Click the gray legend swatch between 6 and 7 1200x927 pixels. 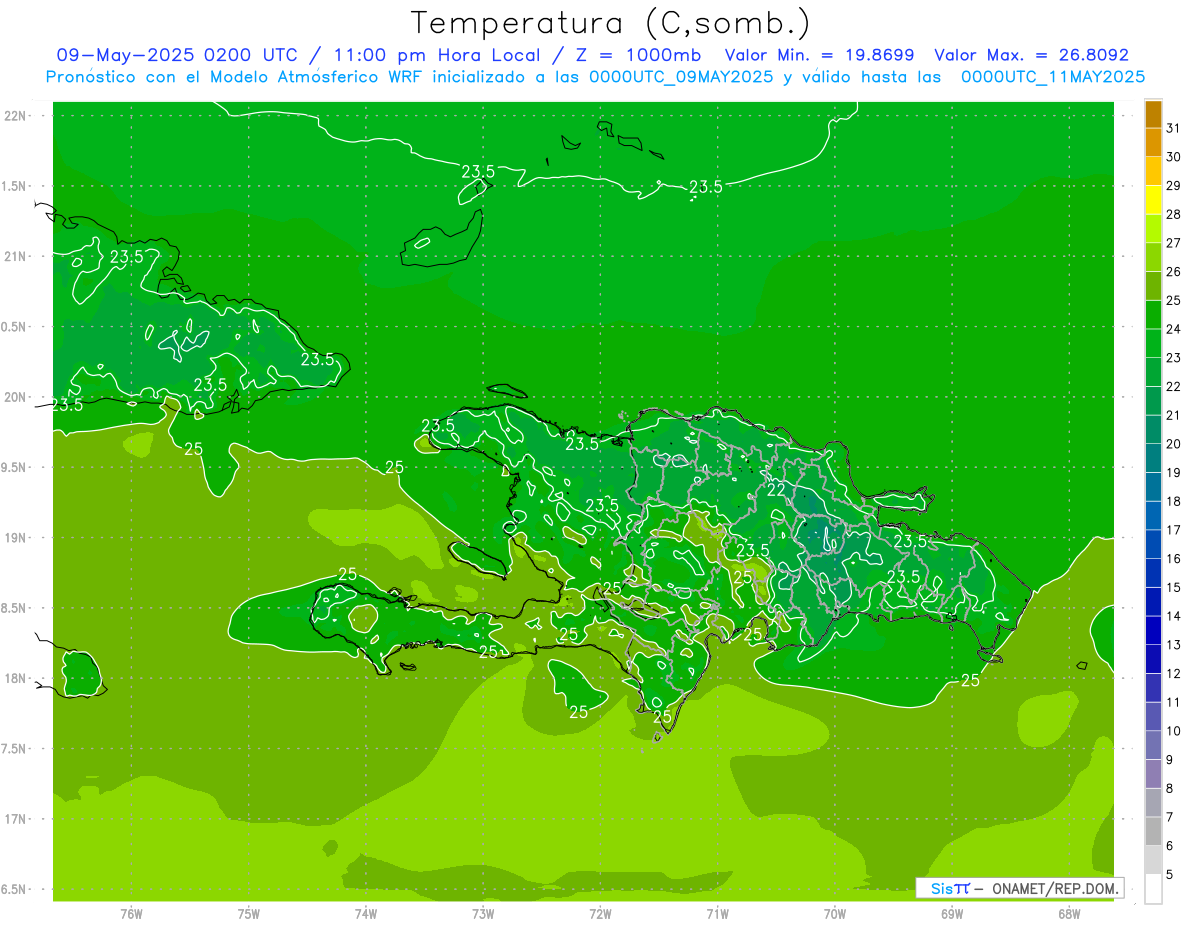click(x=1153, y=832)
